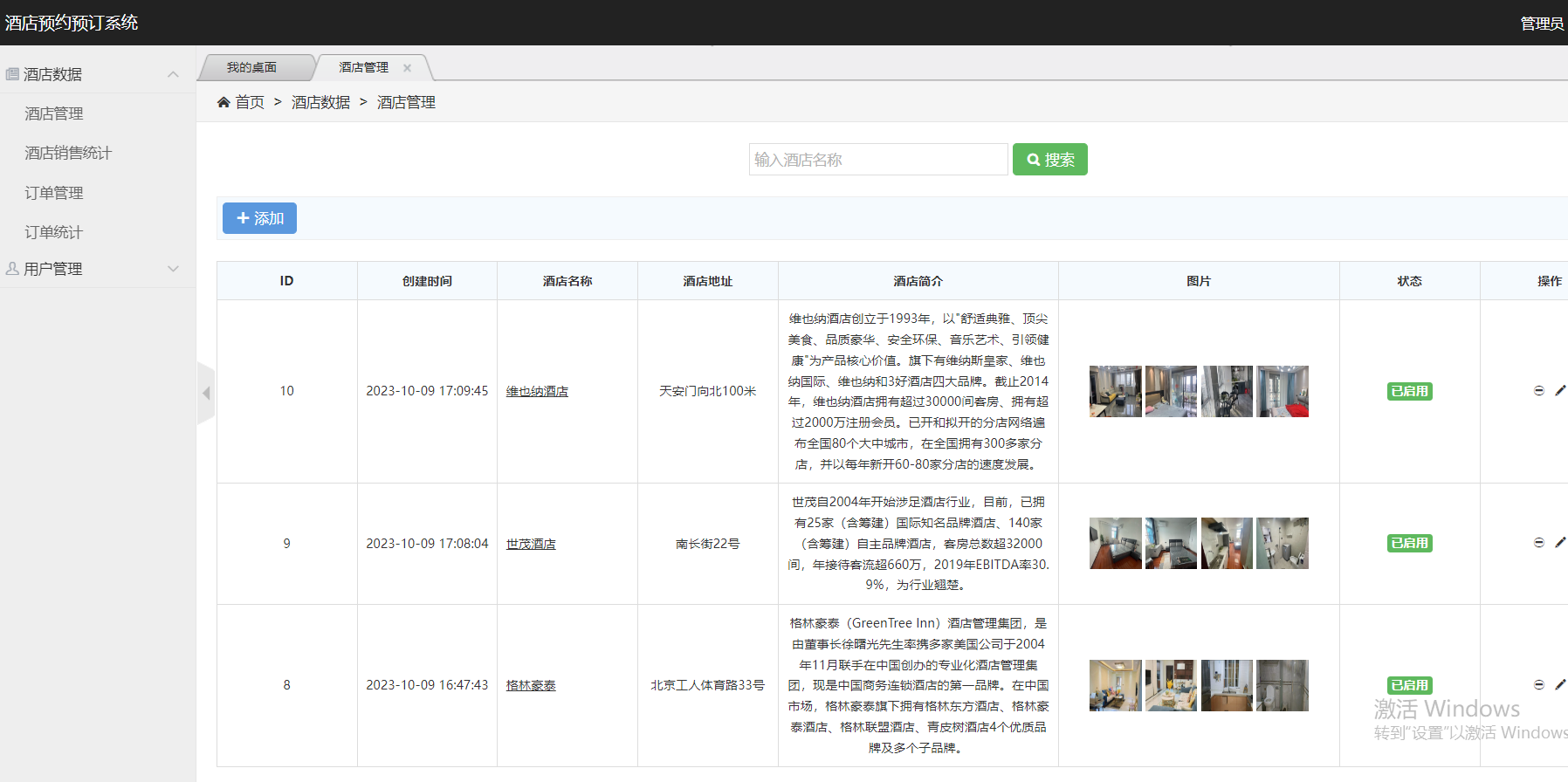Select the timestamp 2023-10-09 16:47:43 cell
The height and width of the screenshot is (782, 1568).
point(427,685)
